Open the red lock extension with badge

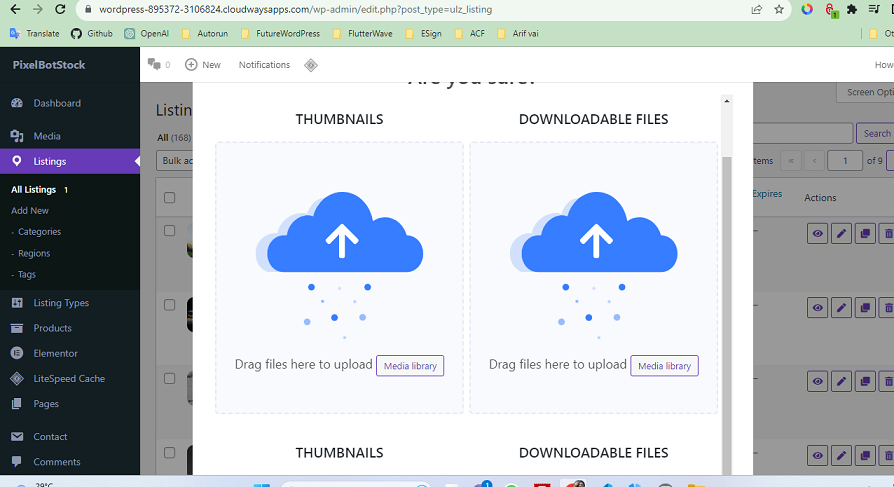pos(831,10)
